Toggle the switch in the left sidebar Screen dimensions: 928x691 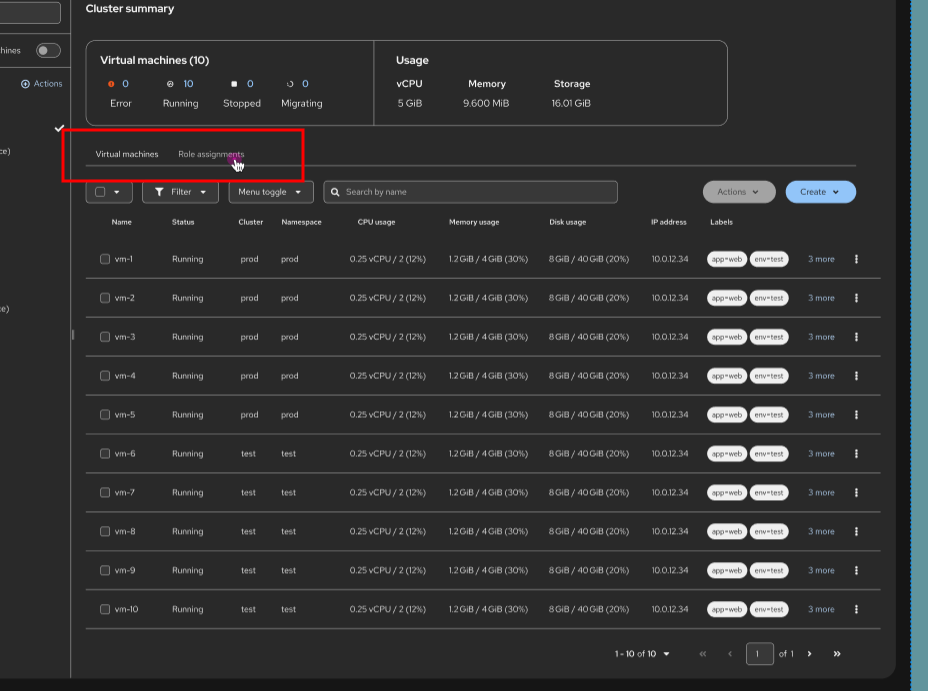pos(48,51)
